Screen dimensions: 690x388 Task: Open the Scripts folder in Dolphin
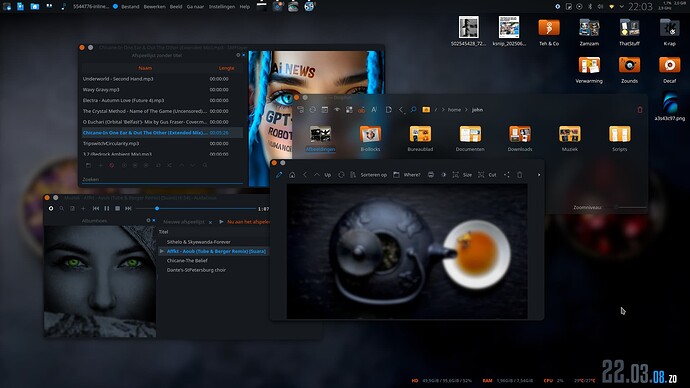620,138
